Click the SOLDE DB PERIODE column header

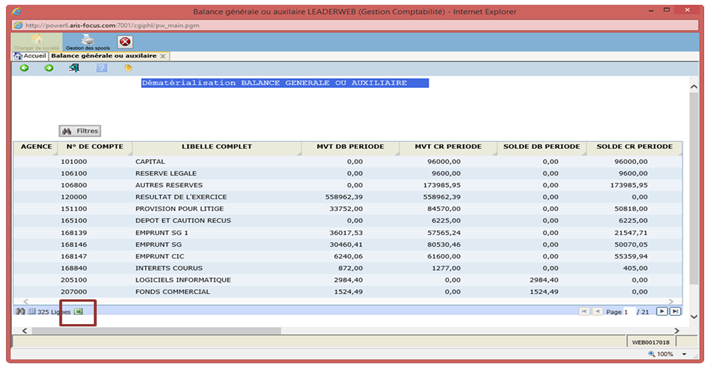point(541,147)
